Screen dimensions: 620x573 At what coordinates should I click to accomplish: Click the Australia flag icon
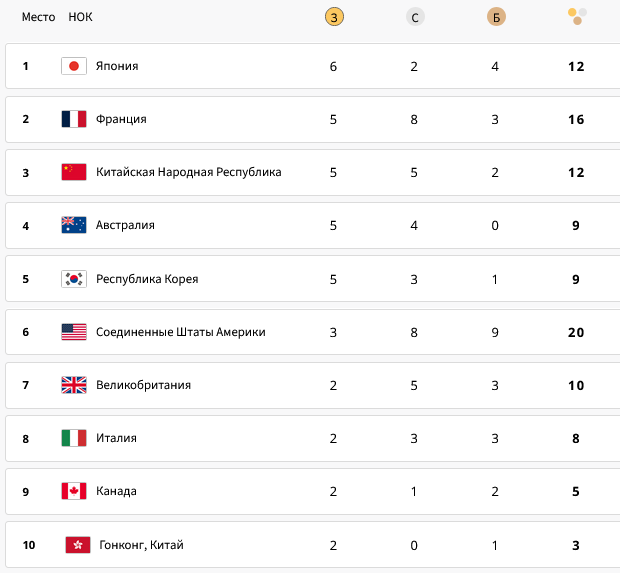[x=74, y=225]
